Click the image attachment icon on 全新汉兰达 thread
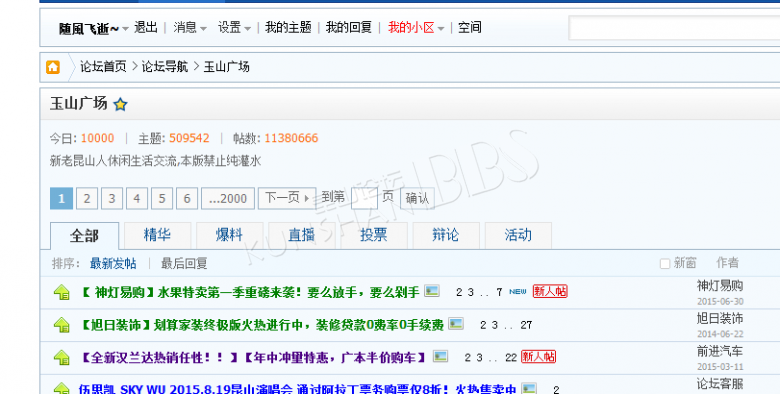This screenshot has height=394, width=780. 440,356
